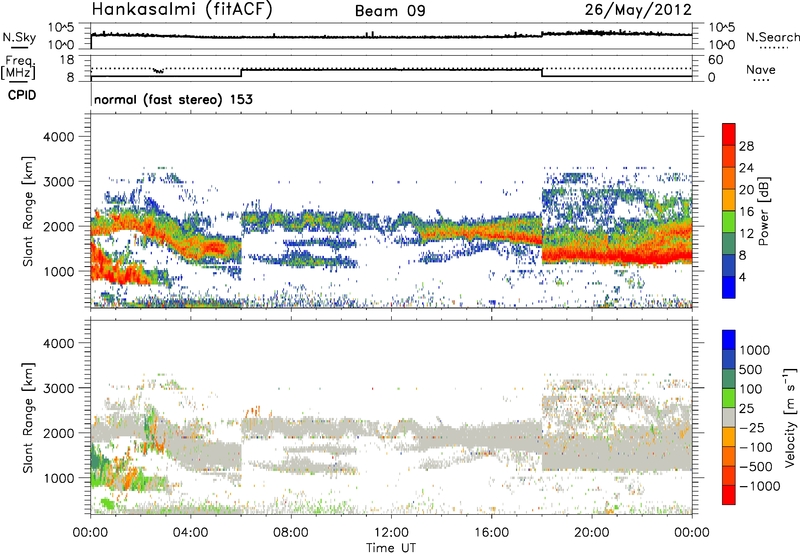Click the 'Nave' legend label
The width and height of the screenshot is (800, 554).
pyautogui.click(x=761, y=70)
